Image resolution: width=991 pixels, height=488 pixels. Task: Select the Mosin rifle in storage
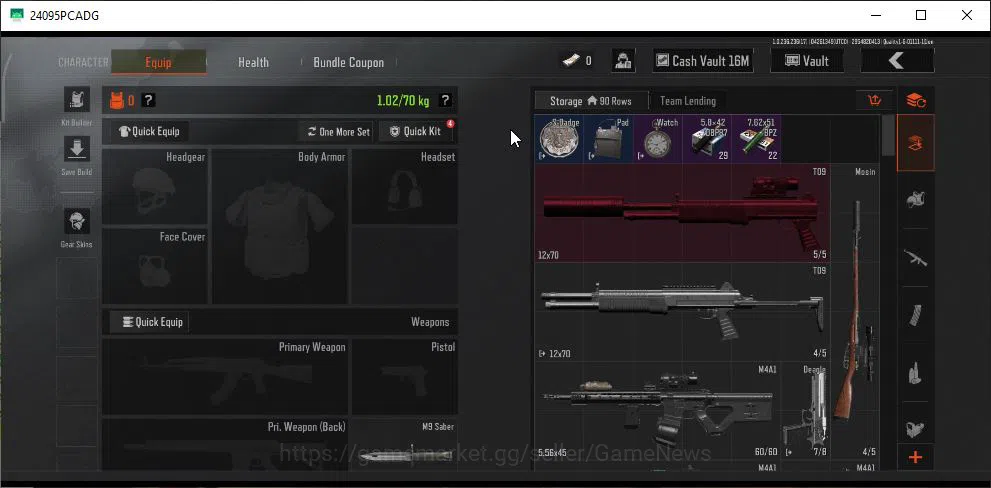tap(855, 312)
